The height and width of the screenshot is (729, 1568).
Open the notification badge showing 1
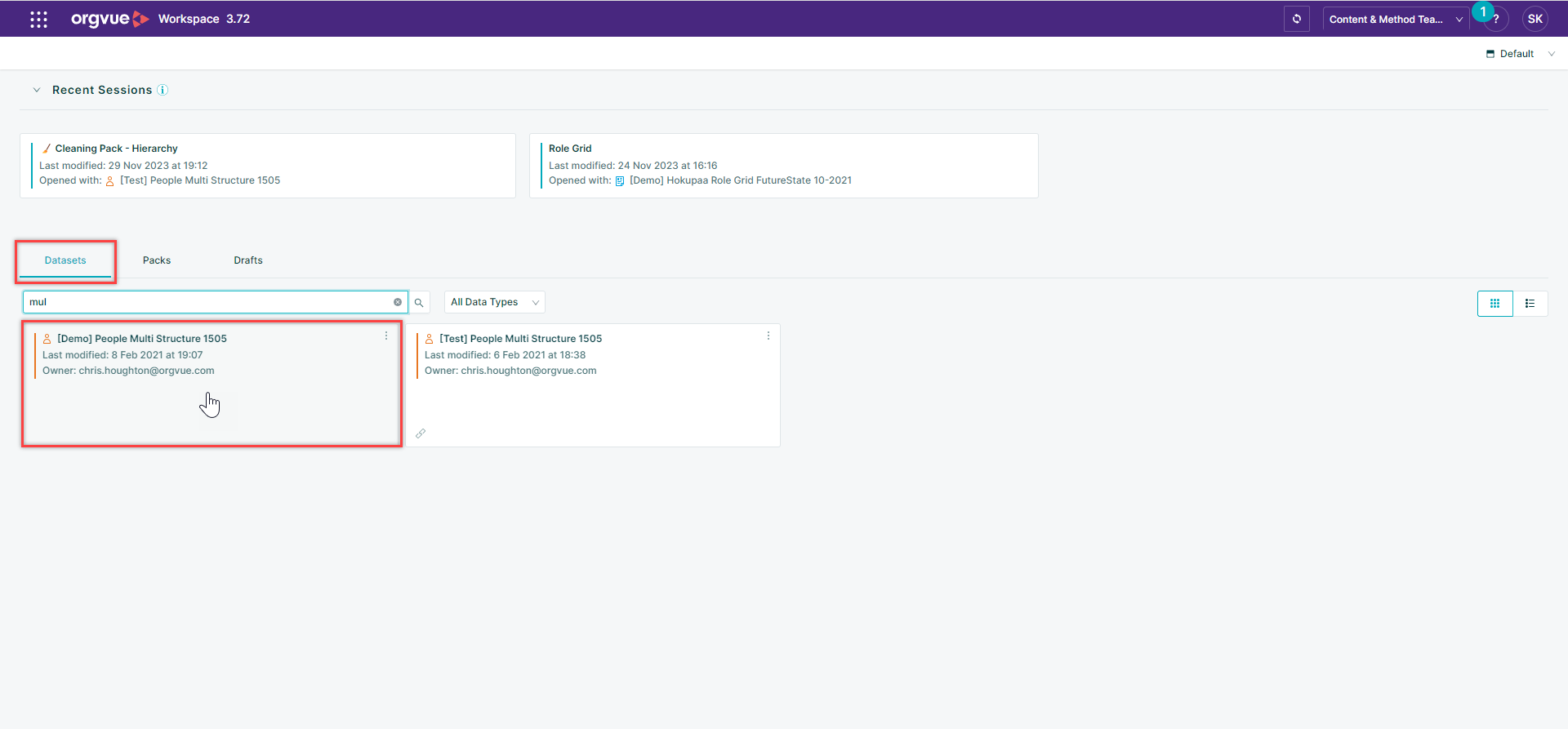coord(1482,11)
